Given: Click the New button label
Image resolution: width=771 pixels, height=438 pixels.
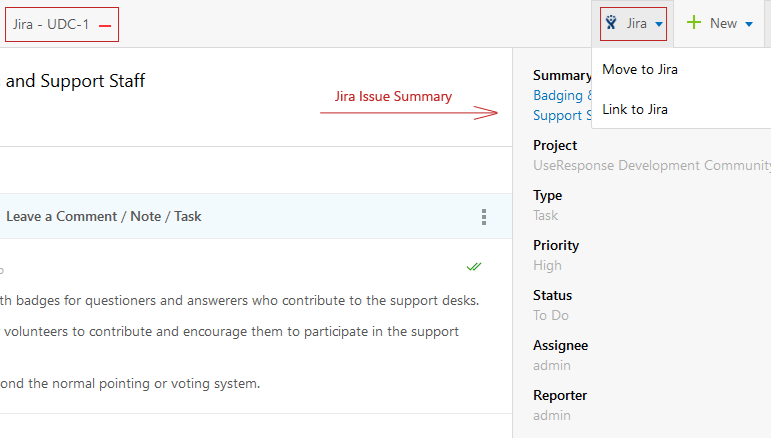Looking at the screenshot, I should tap(723, 23).
